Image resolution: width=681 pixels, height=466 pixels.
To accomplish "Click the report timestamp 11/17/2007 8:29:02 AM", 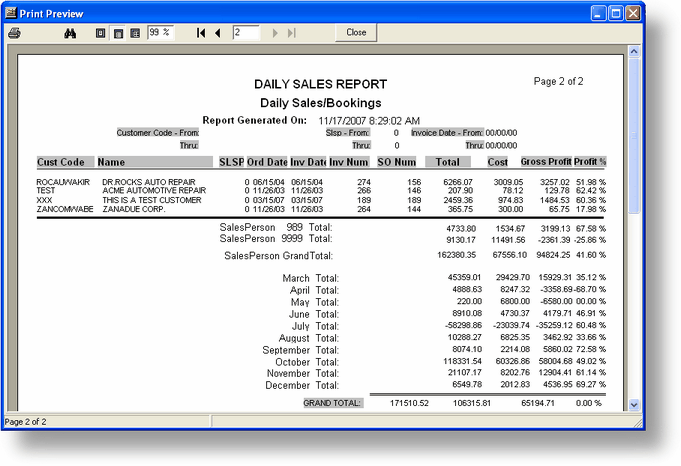I will (x=369, y=121).
